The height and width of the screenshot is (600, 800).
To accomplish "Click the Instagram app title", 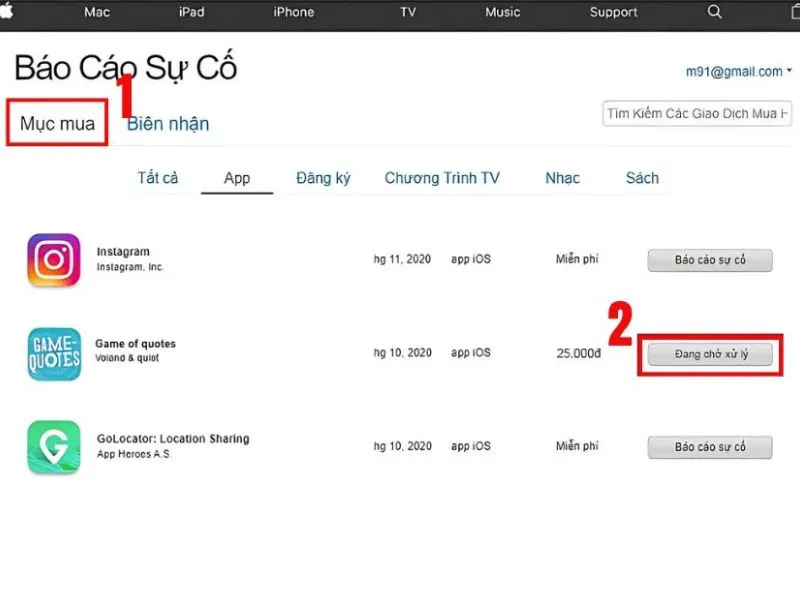I will [123, 252].
